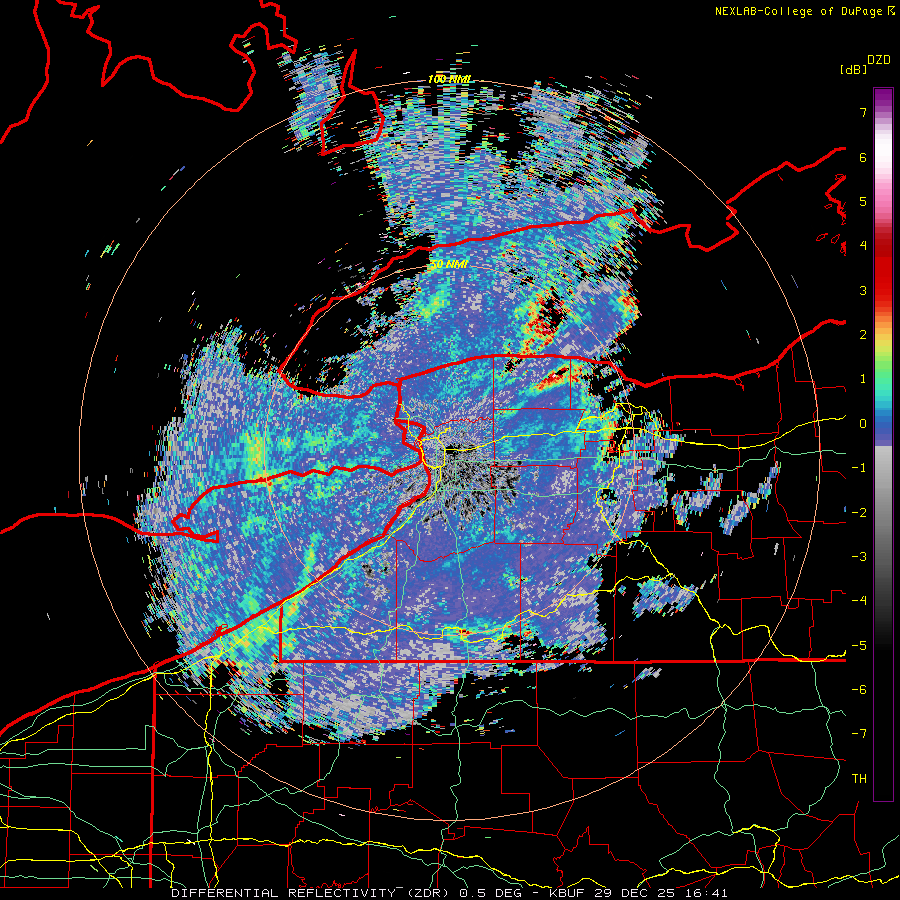Click the -7 value on the color scale
The image size is (900, 900).
[859, 734]
